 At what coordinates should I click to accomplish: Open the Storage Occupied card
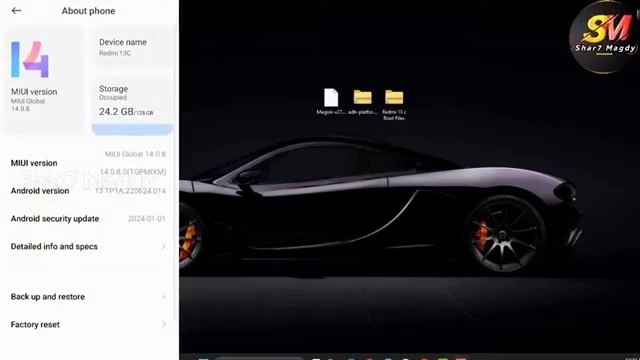133,106
